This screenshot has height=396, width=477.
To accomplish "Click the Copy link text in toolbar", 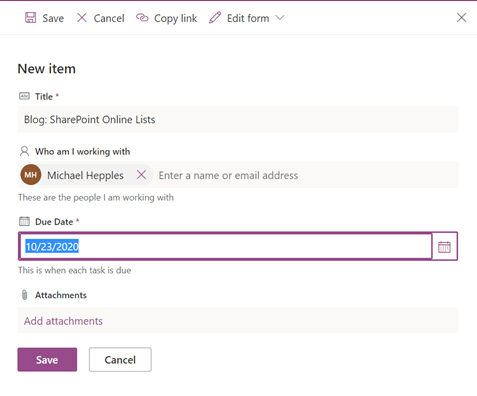I will [x=175, y=18].
